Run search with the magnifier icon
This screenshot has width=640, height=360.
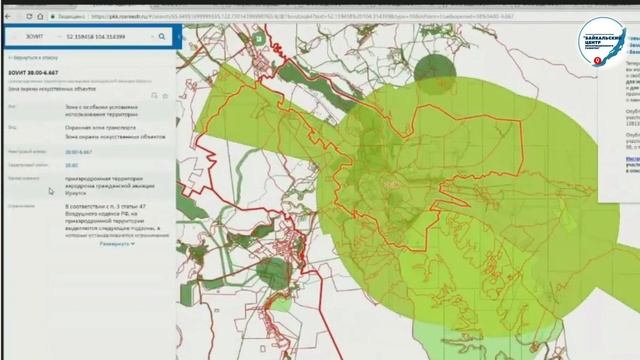tap(162, 37)
